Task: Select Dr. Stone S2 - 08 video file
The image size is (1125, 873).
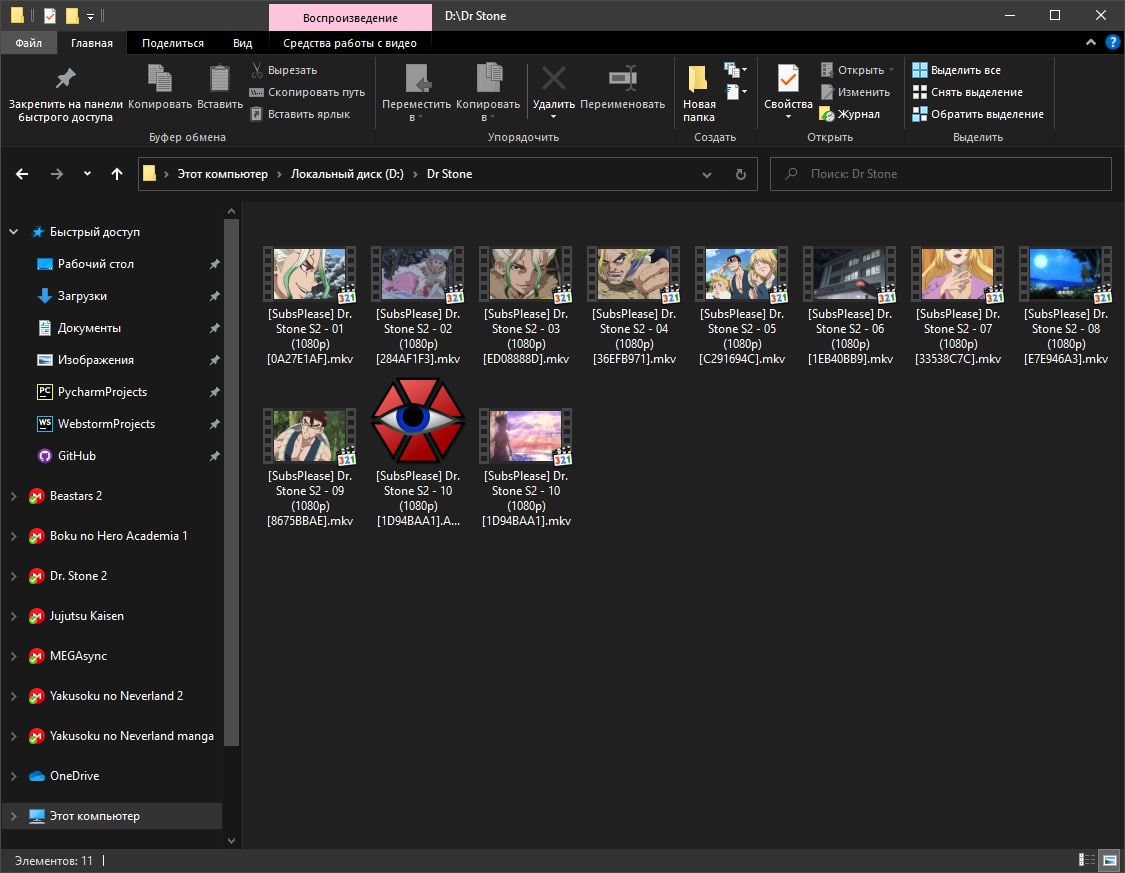Action: point(1065,306)
